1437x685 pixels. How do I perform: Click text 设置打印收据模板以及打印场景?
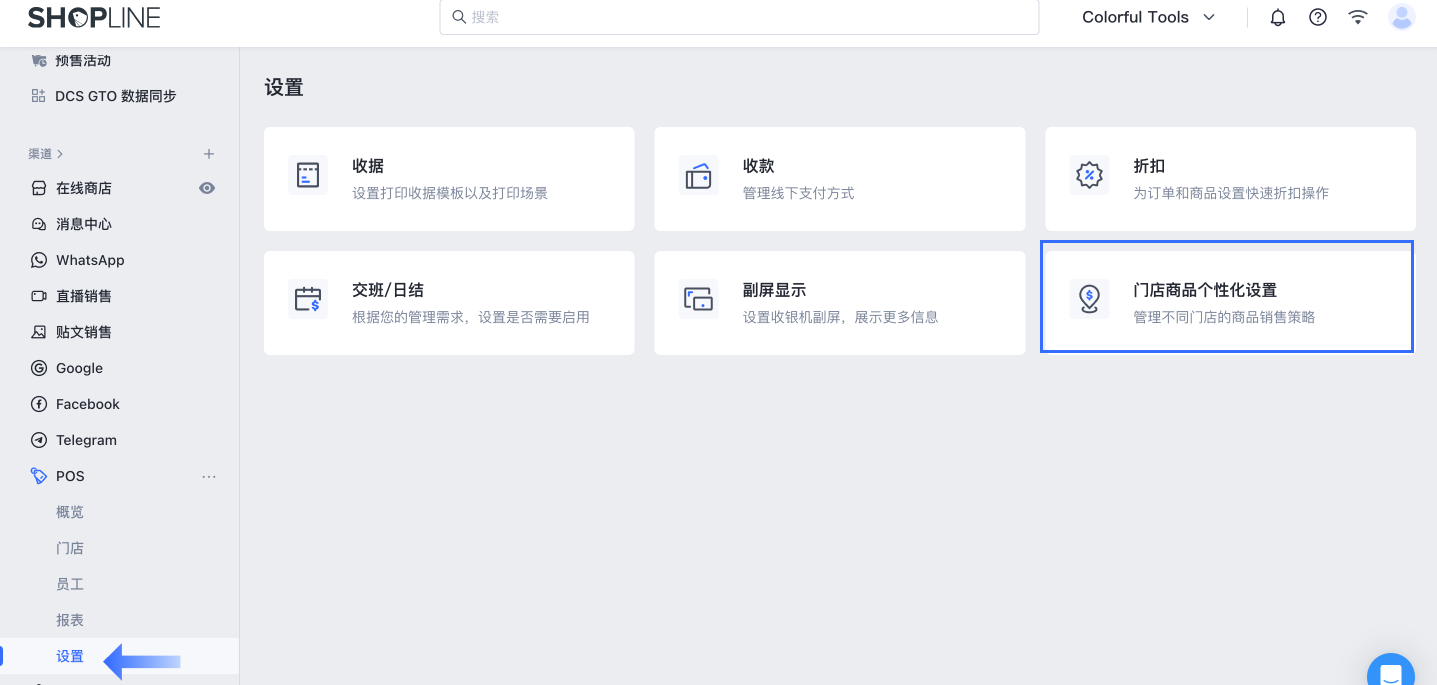coord(450,193)
